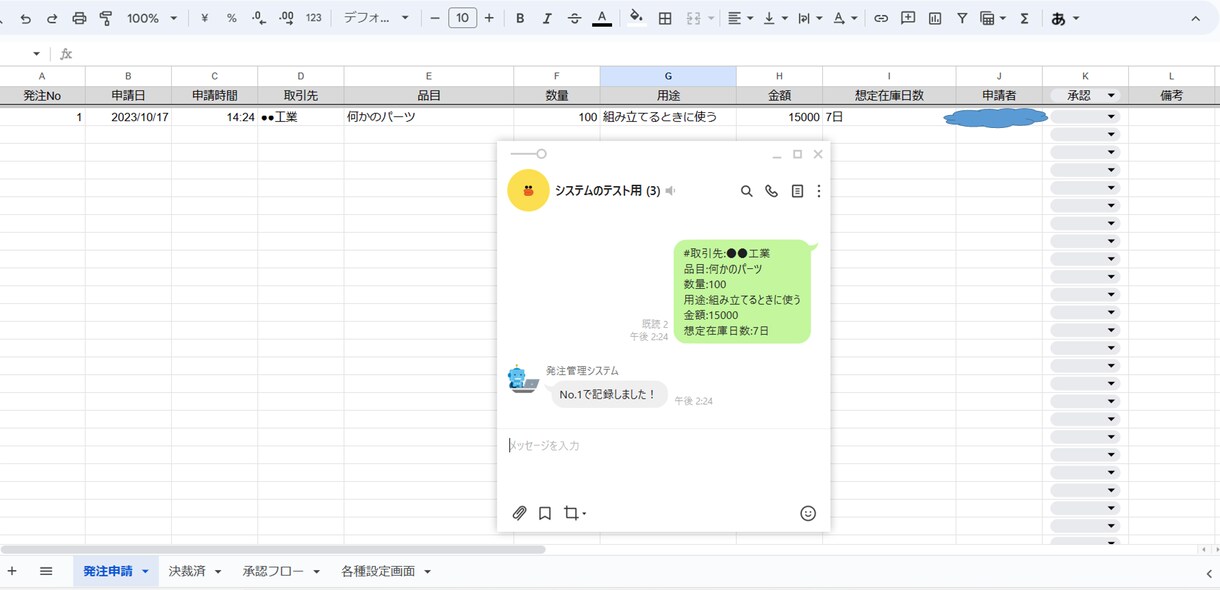Open the borders menu

[665, 18]
